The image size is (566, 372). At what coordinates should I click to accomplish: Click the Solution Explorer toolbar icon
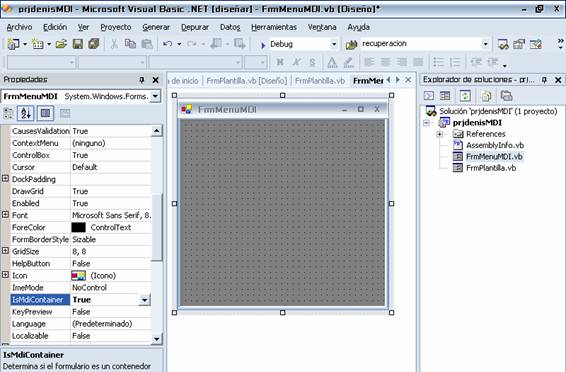(x=503, y=44)
